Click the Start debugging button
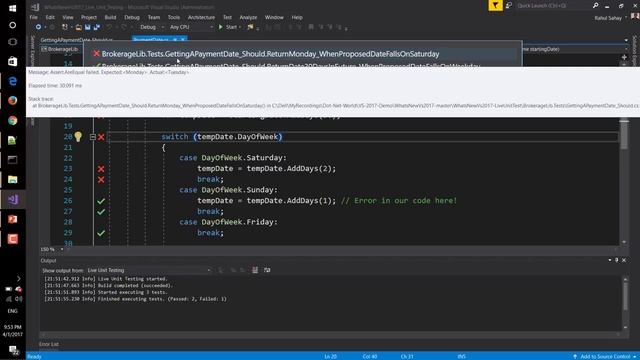The image size is (640, 360). (228, 27)
